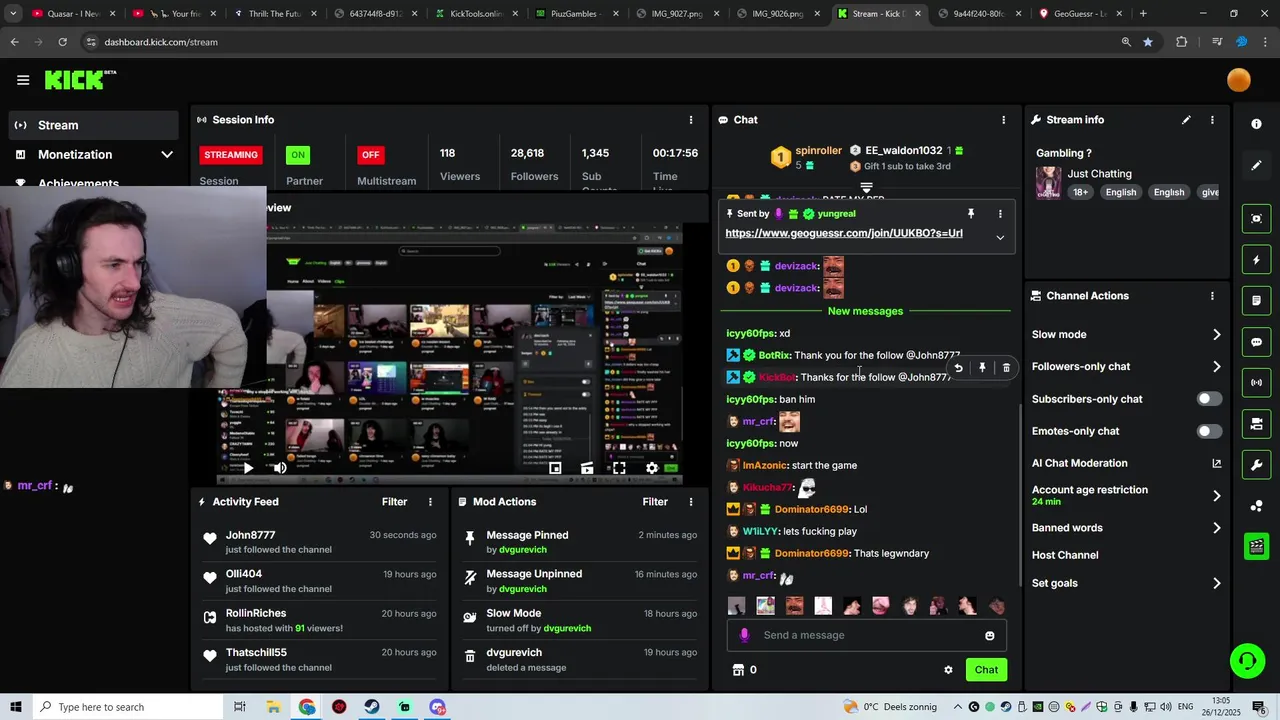Click the green headset support button
The height and width of the screenshot is (720, 1280).
pos(1246,661)
